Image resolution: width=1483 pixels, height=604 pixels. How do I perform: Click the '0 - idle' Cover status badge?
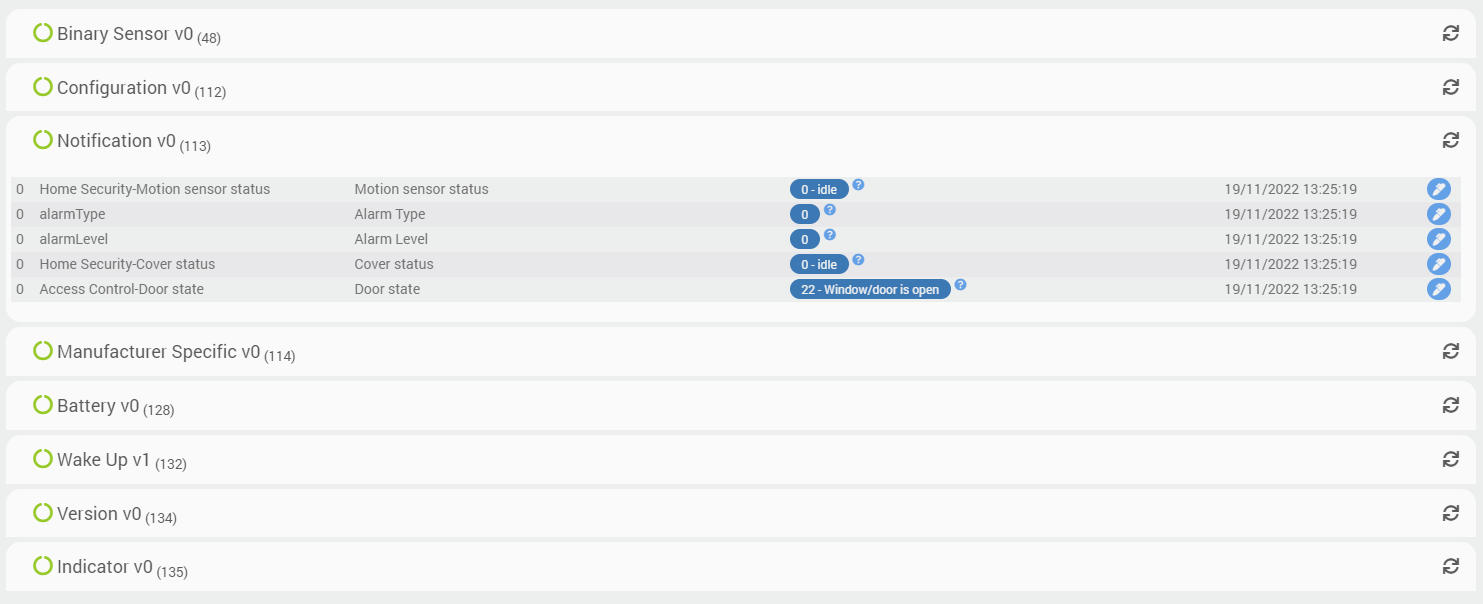(818, 265)
